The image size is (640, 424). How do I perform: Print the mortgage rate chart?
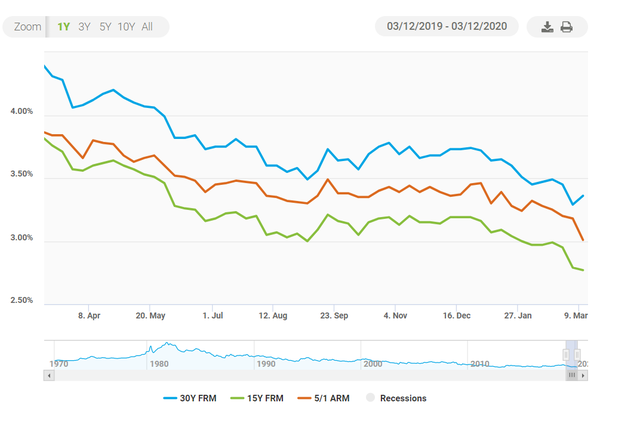click(x=567, y=27)
